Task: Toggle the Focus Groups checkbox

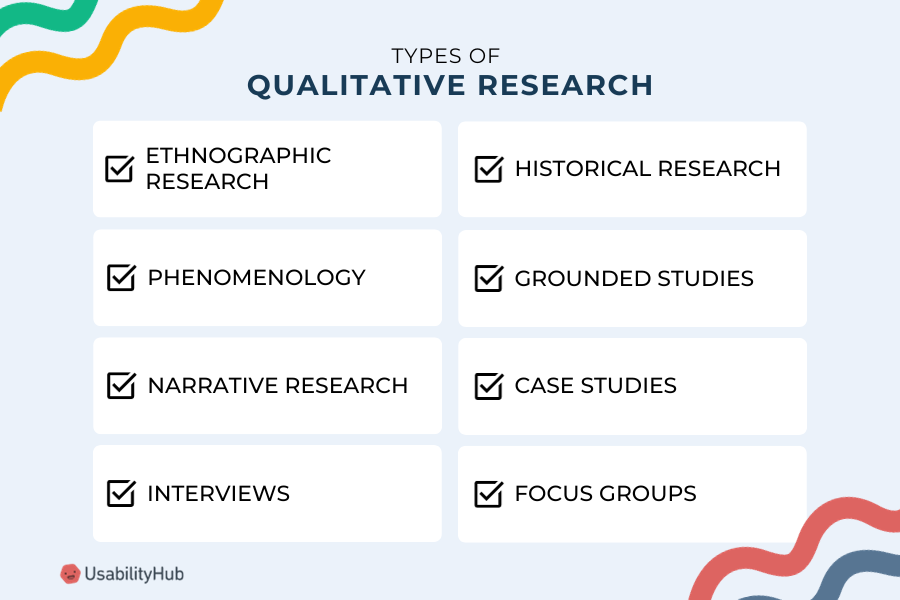Action: (489, 494)
